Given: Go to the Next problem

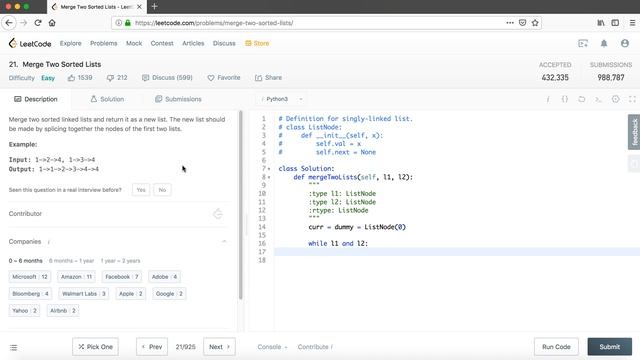Looking at the screenshot, I should click(220, 347).
